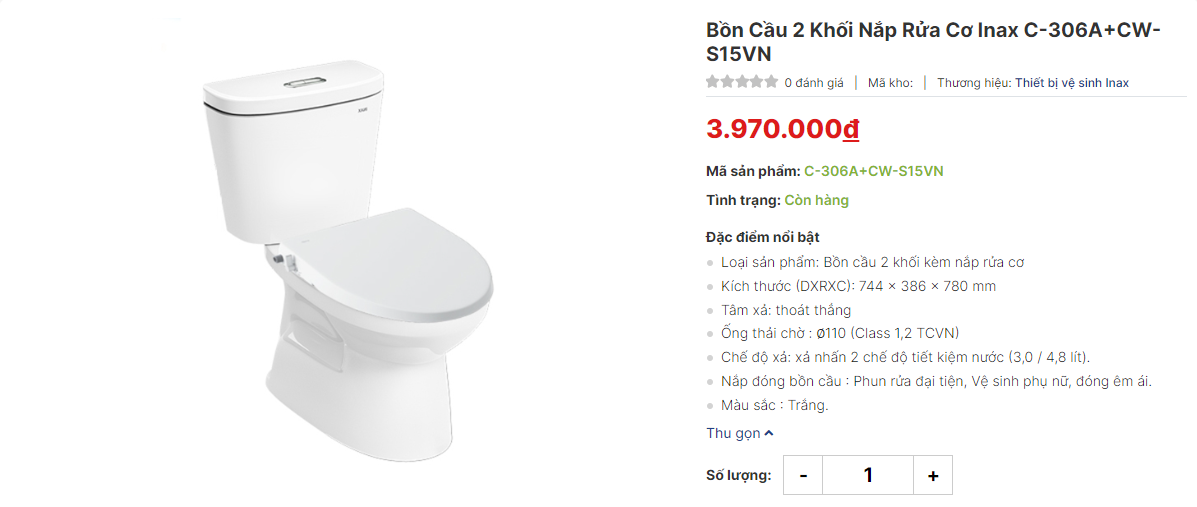Image resolution: width=1197 pixels, height=507 pixels.
Task: Decrease quantity with the minus button
Action: coord(803,475)
